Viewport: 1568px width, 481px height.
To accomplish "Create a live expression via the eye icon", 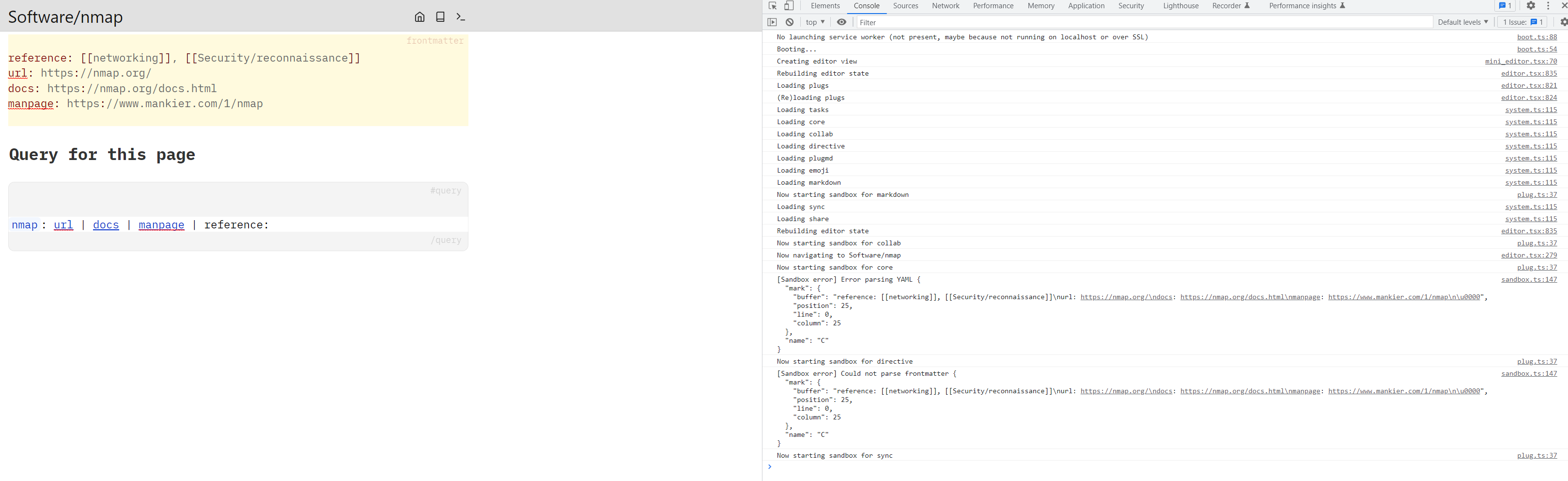I will pyautogui.click(x=842, y=22).
